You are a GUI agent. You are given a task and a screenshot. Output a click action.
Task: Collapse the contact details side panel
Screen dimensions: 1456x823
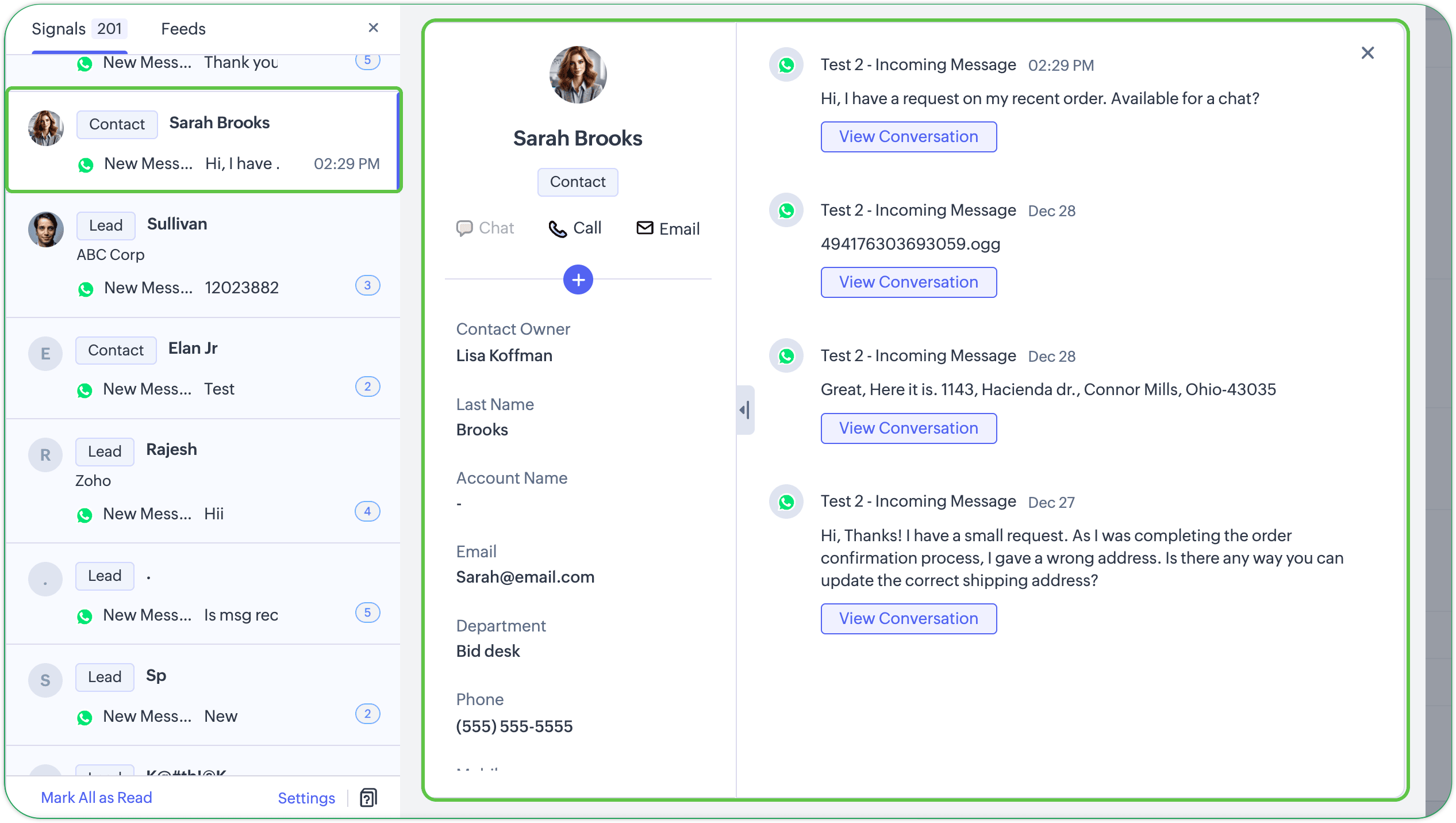tap(745, 410)
